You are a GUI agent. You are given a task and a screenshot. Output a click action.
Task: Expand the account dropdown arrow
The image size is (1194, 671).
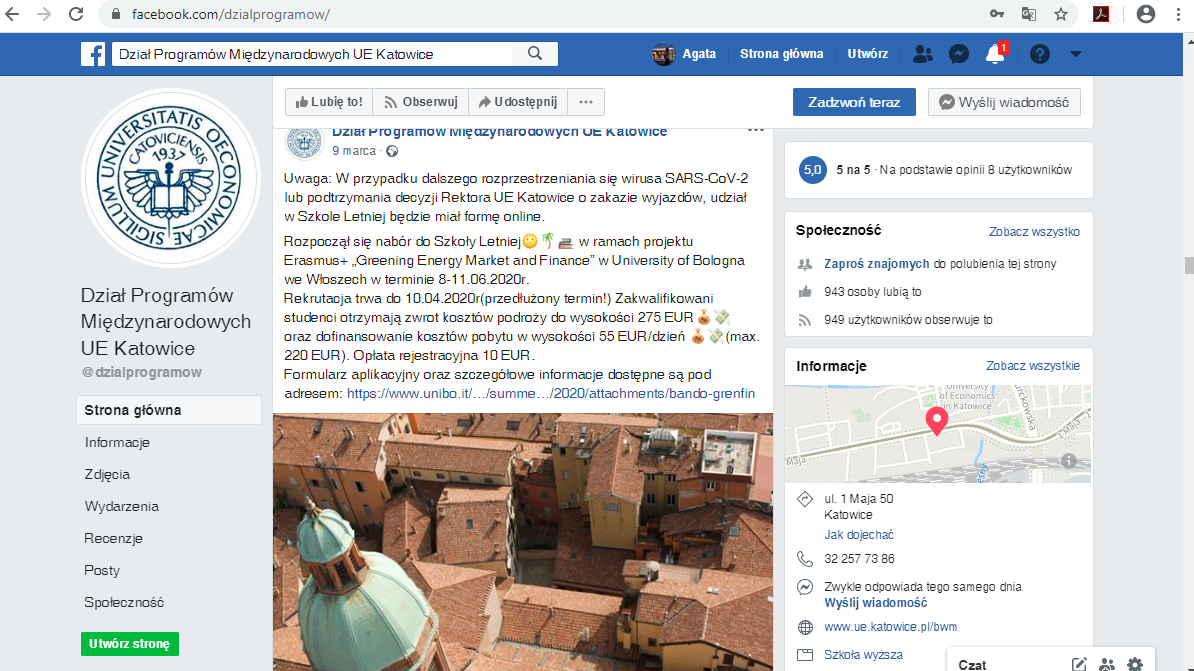click(x=1075, y=54)
